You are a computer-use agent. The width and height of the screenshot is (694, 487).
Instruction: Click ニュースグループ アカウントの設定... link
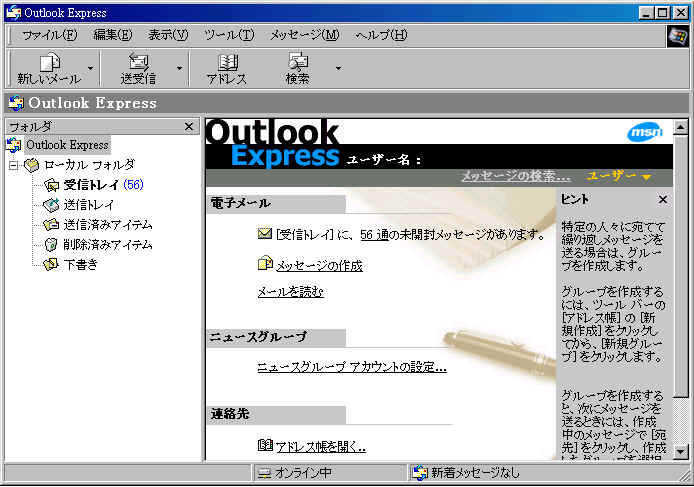(352, 367)
